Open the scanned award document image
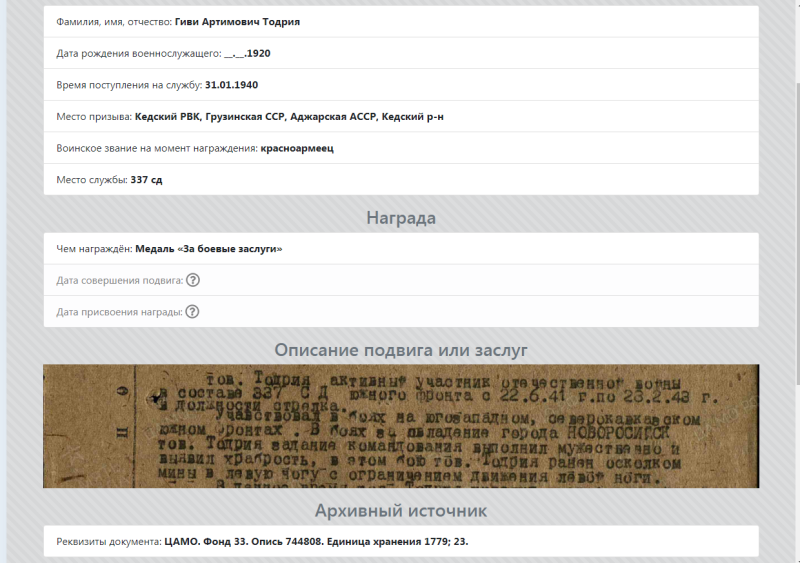Screen dimensions: 800x563 401,426
